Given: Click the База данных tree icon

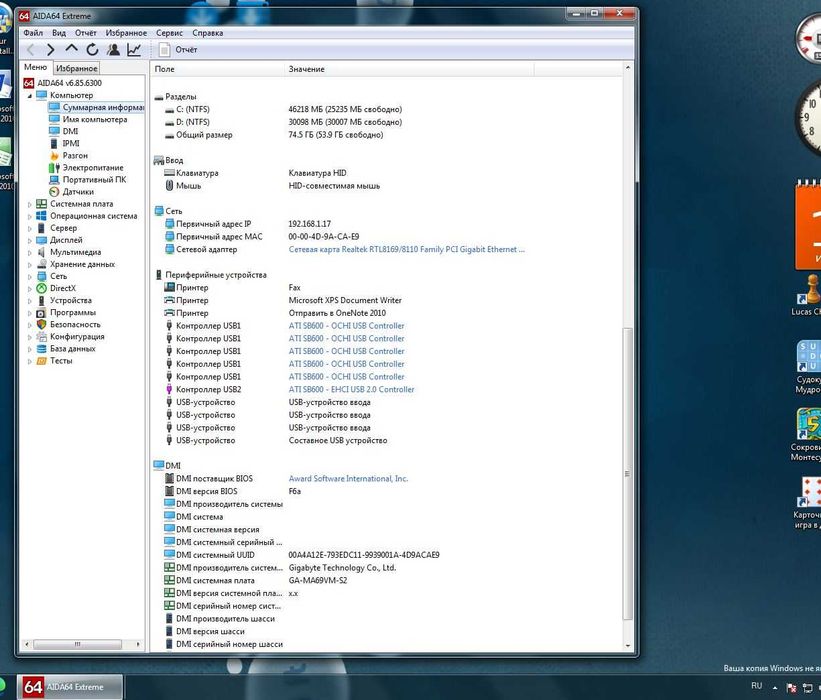Looking at the screenshot, I should pos(41,349).
